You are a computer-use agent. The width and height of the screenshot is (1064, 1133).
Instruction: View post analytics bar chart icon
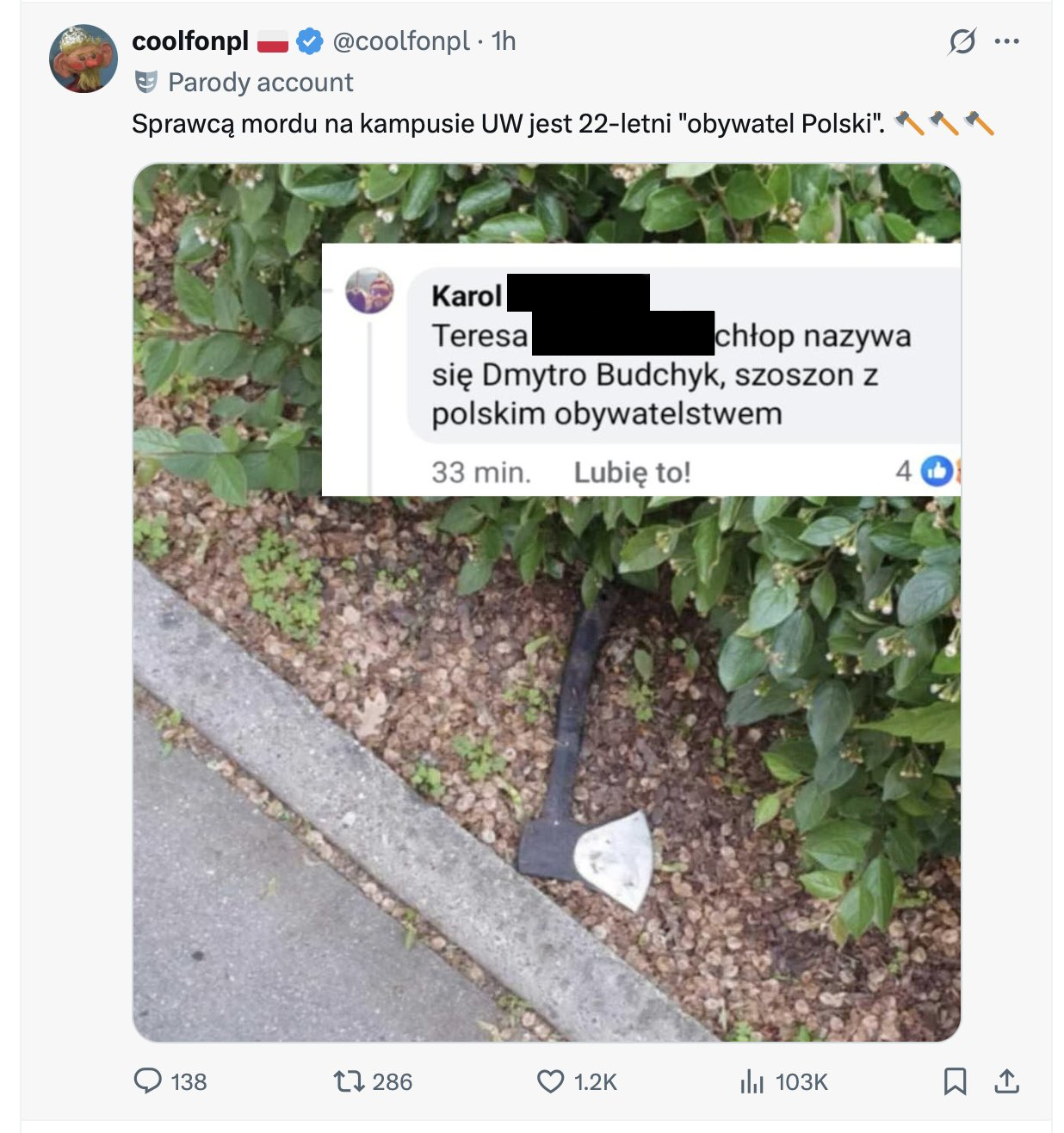pos(752,1080)
